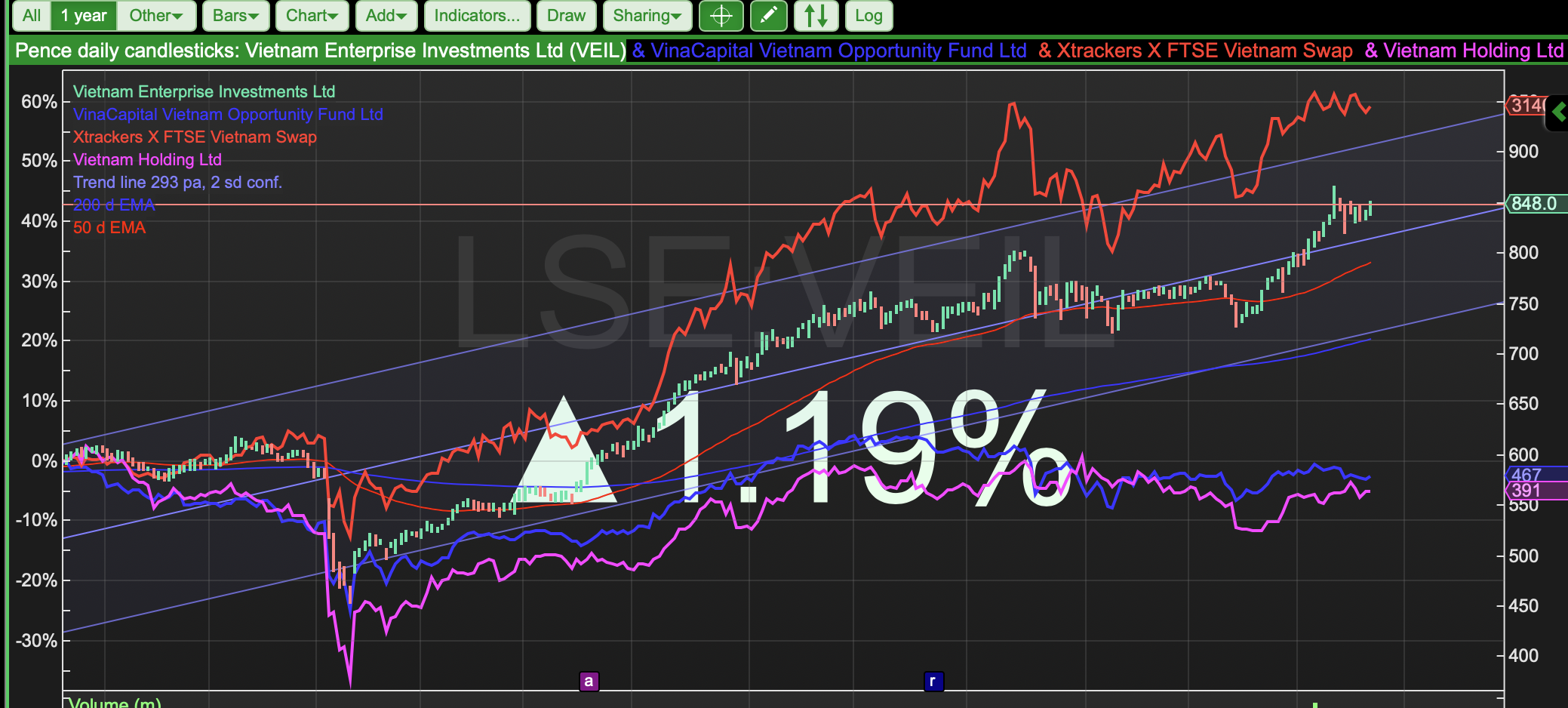Click the Trend line 293 pa legend entry
The height and width of the screenshot is (708, 1568).
pyautogui.click(x=177, y=182)
